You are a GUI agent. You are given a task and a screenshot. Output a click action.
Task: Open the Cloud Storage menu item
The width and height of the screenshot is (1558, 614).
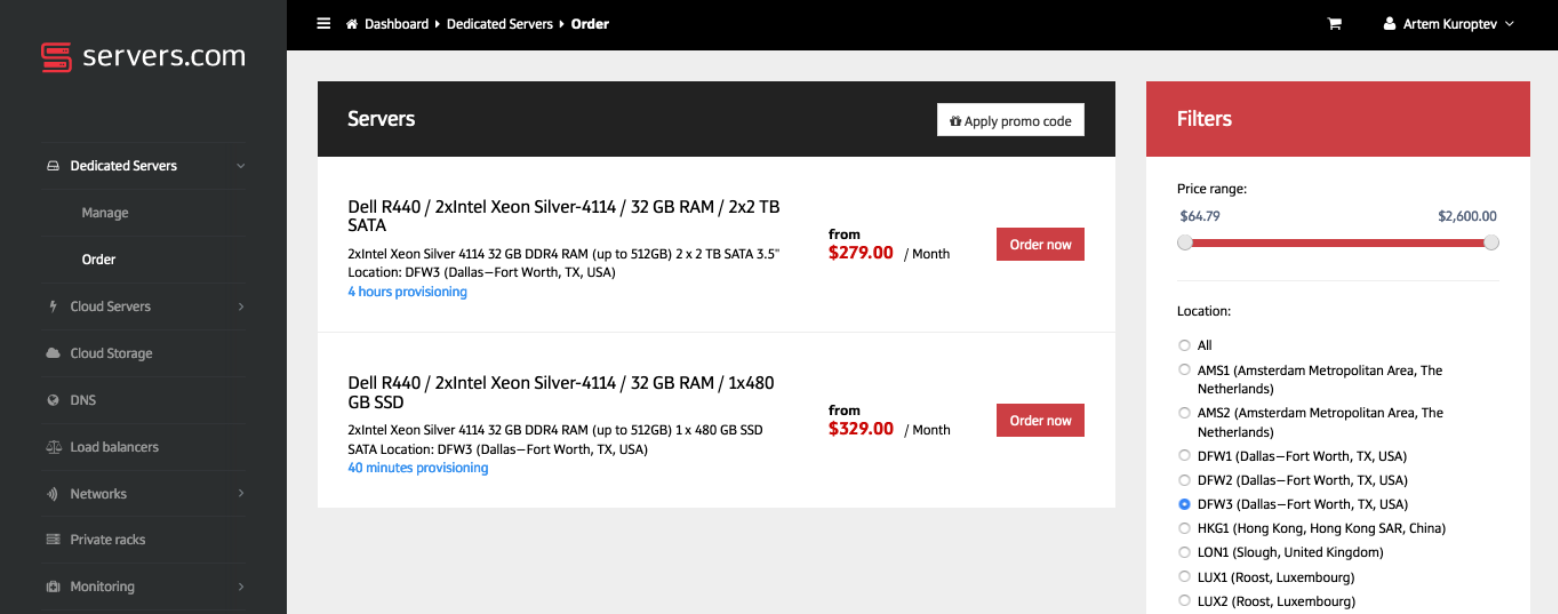tap(111, 353)
